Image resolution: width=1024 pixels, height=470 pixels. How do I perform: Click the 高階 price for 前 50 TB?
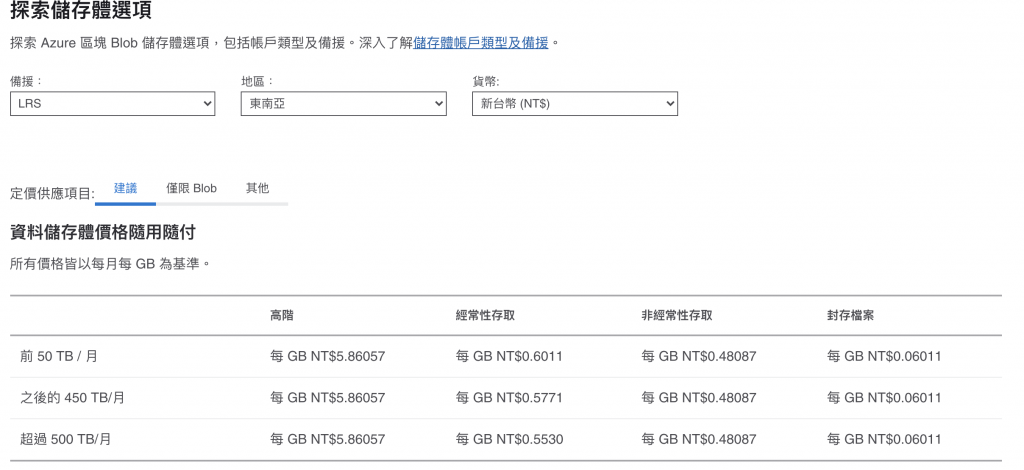(327, 356)
